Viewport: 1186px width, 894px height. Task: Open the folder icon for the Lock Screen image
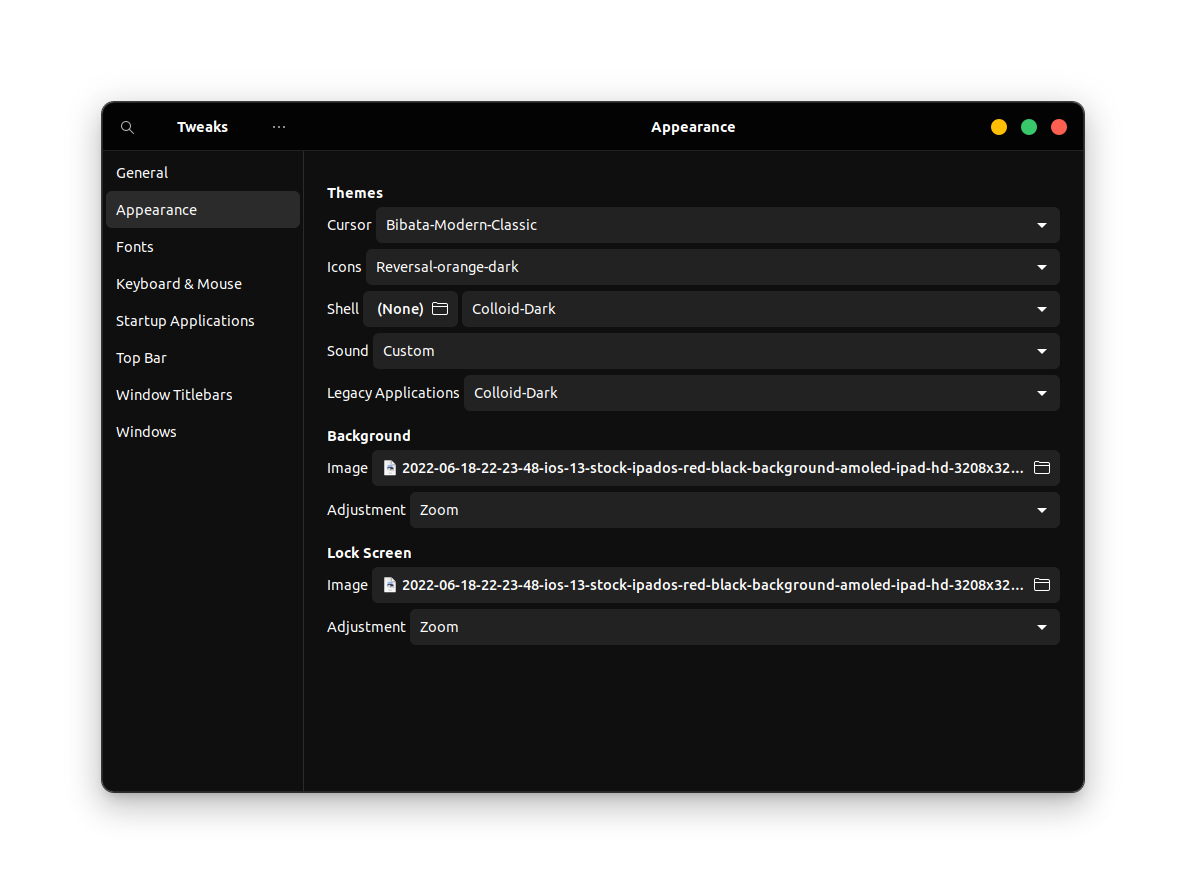(x=1041, y=585)
